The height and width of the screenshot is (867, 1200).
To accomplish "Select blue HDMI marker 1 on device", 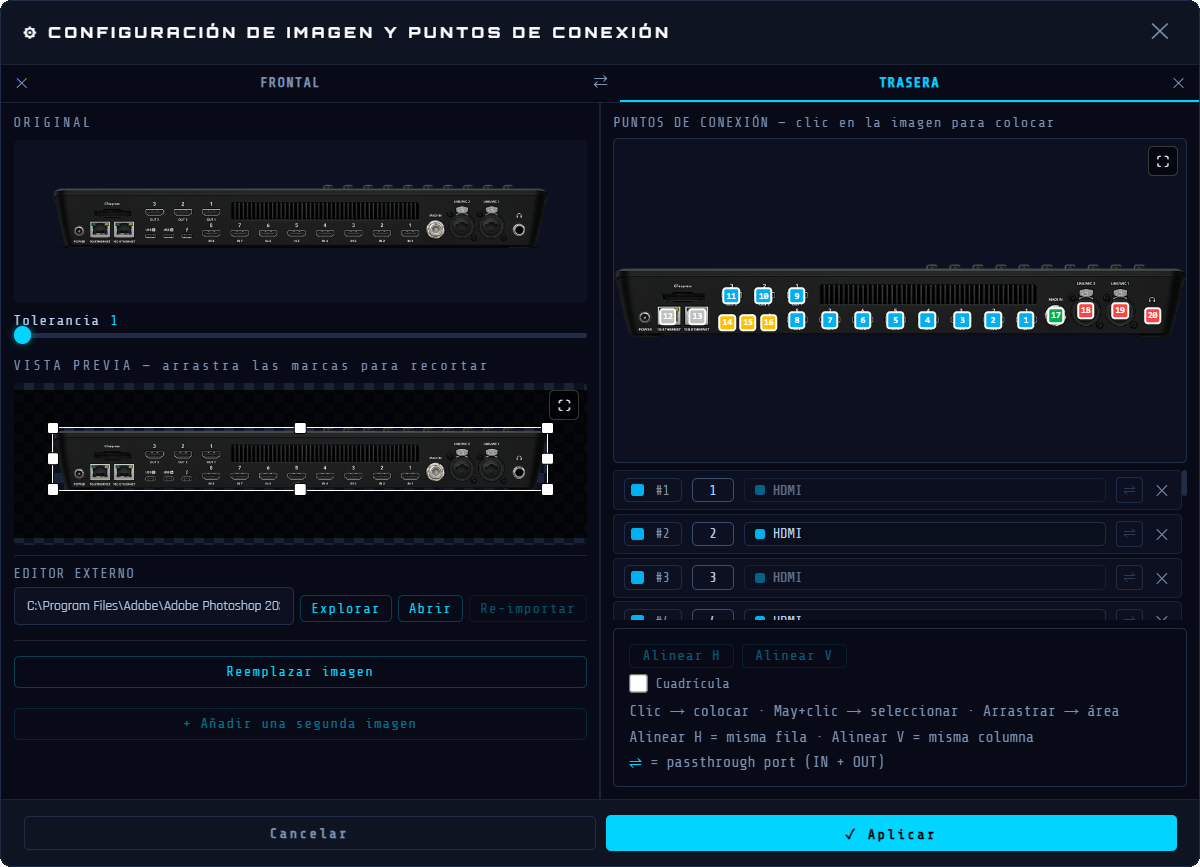I will coord(1025,320).
